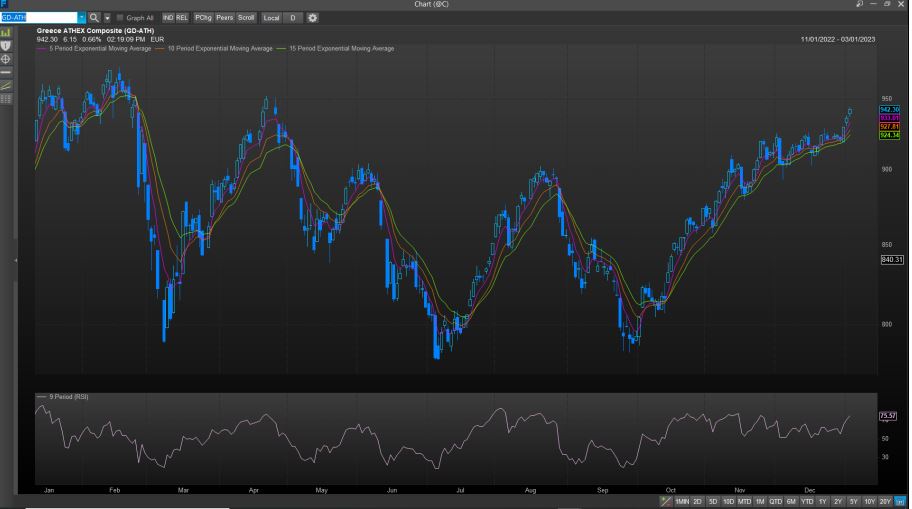Pick the trend lines tool in sidebar
Image resolution: width=912 pixels, height=509 pixels.
click(x=6, y=85)
